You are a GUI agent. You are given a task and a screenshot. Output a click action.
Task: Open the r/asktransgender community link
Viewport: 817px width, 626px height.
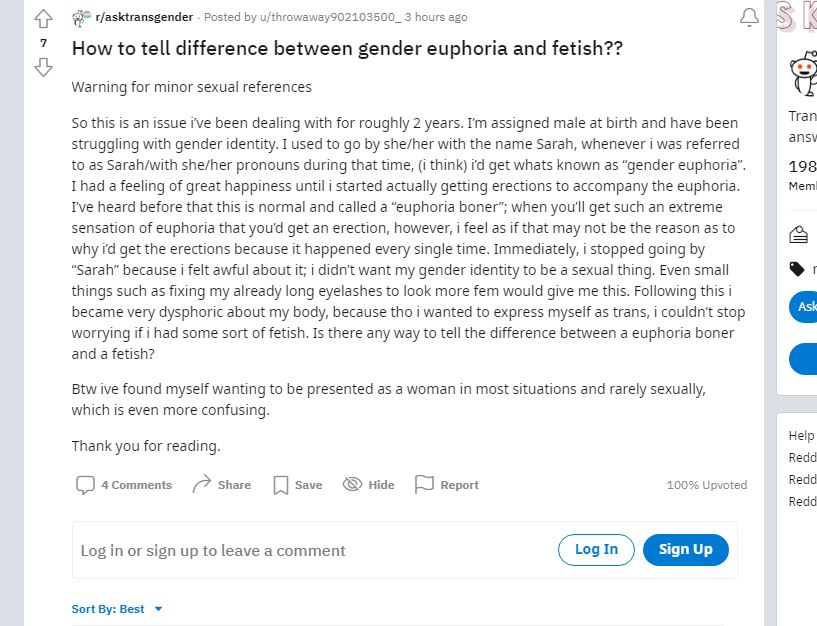click(144, 17)
